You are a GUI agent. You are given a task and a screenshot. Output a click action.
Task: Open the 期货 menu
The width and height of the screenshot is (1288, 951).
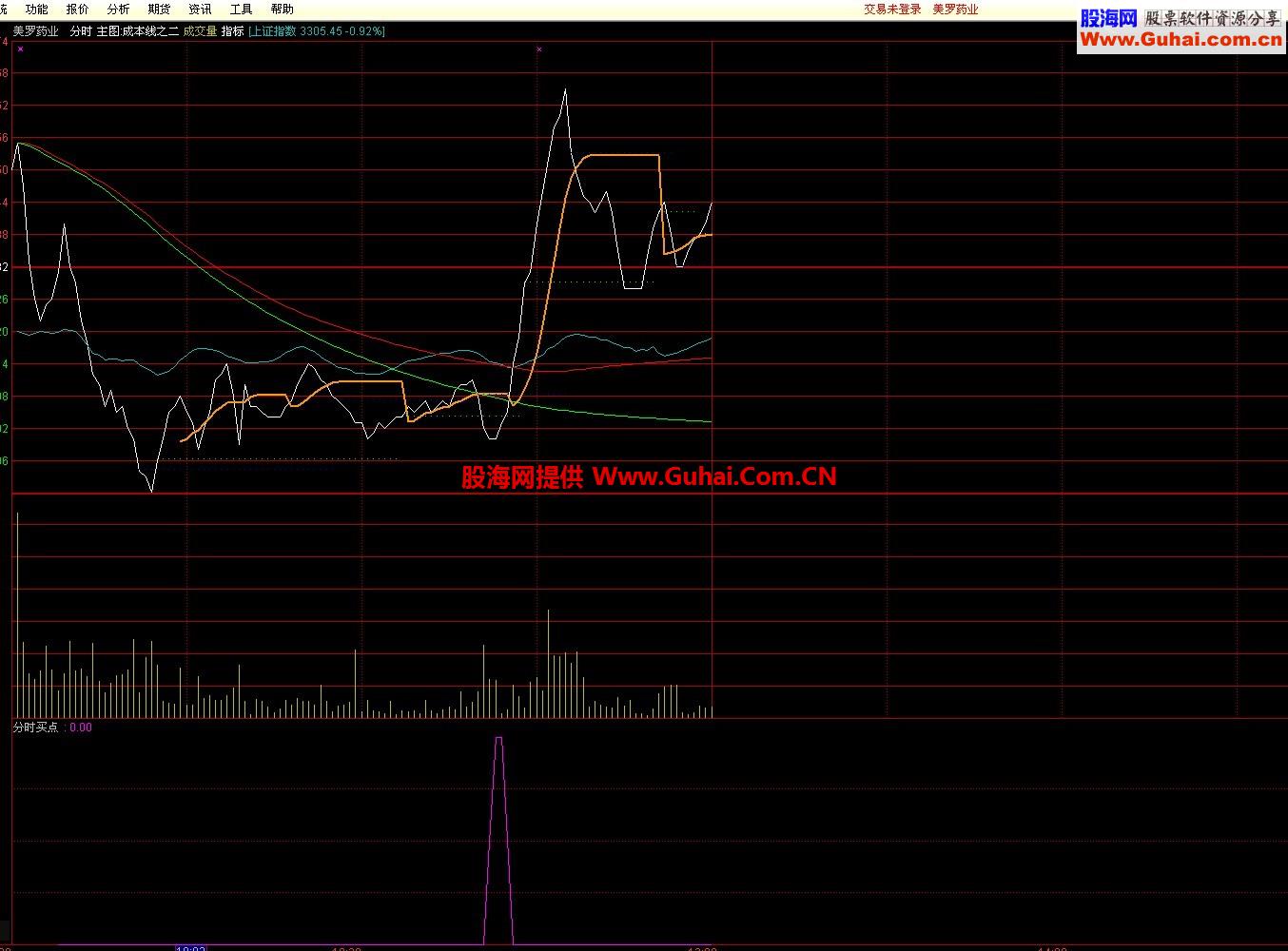[159, 10]
